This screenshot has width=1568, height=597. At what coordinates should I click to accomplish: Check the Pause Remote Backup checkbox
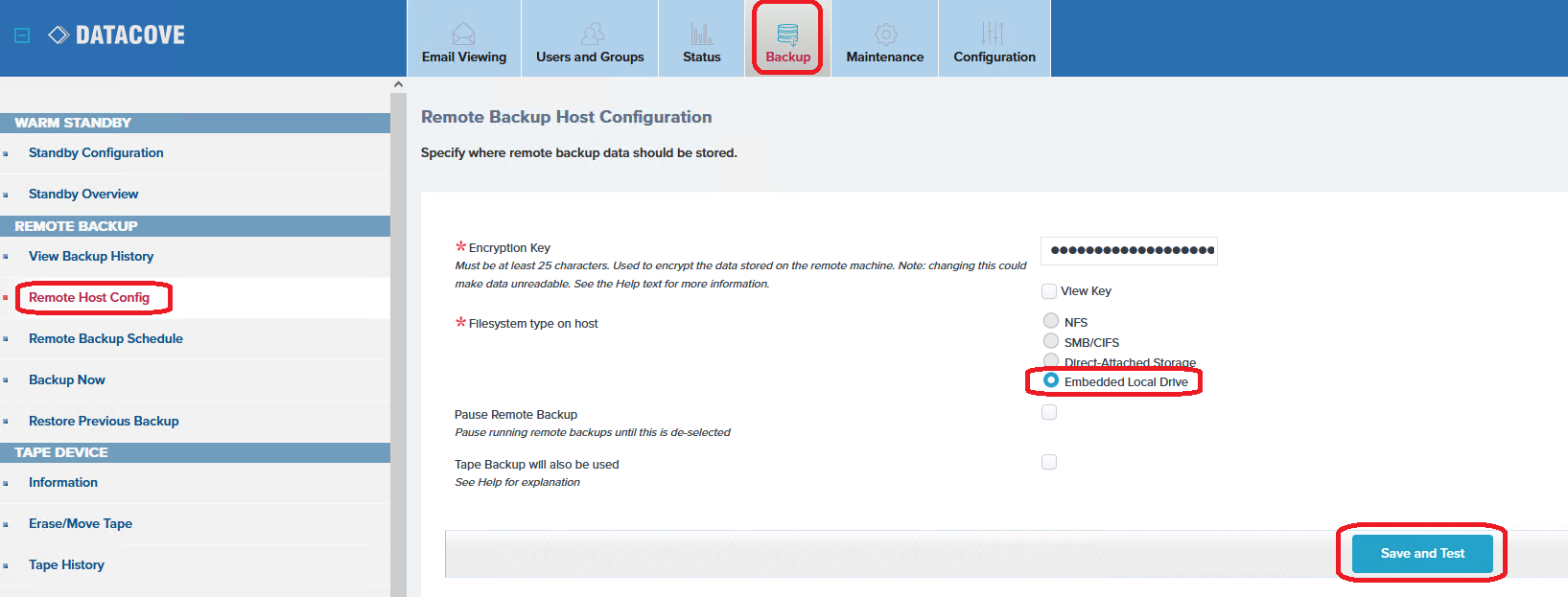point(1049,412)
